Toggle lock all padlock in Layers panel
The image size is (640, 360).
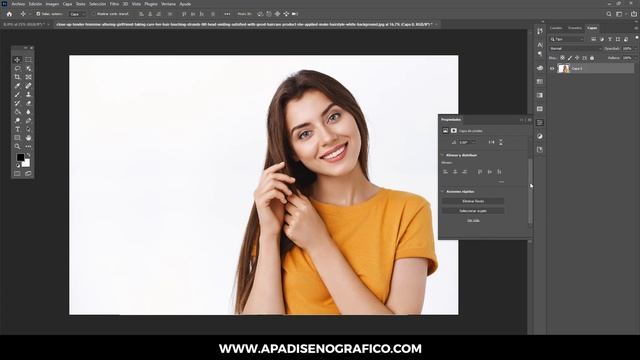(592, 58)
